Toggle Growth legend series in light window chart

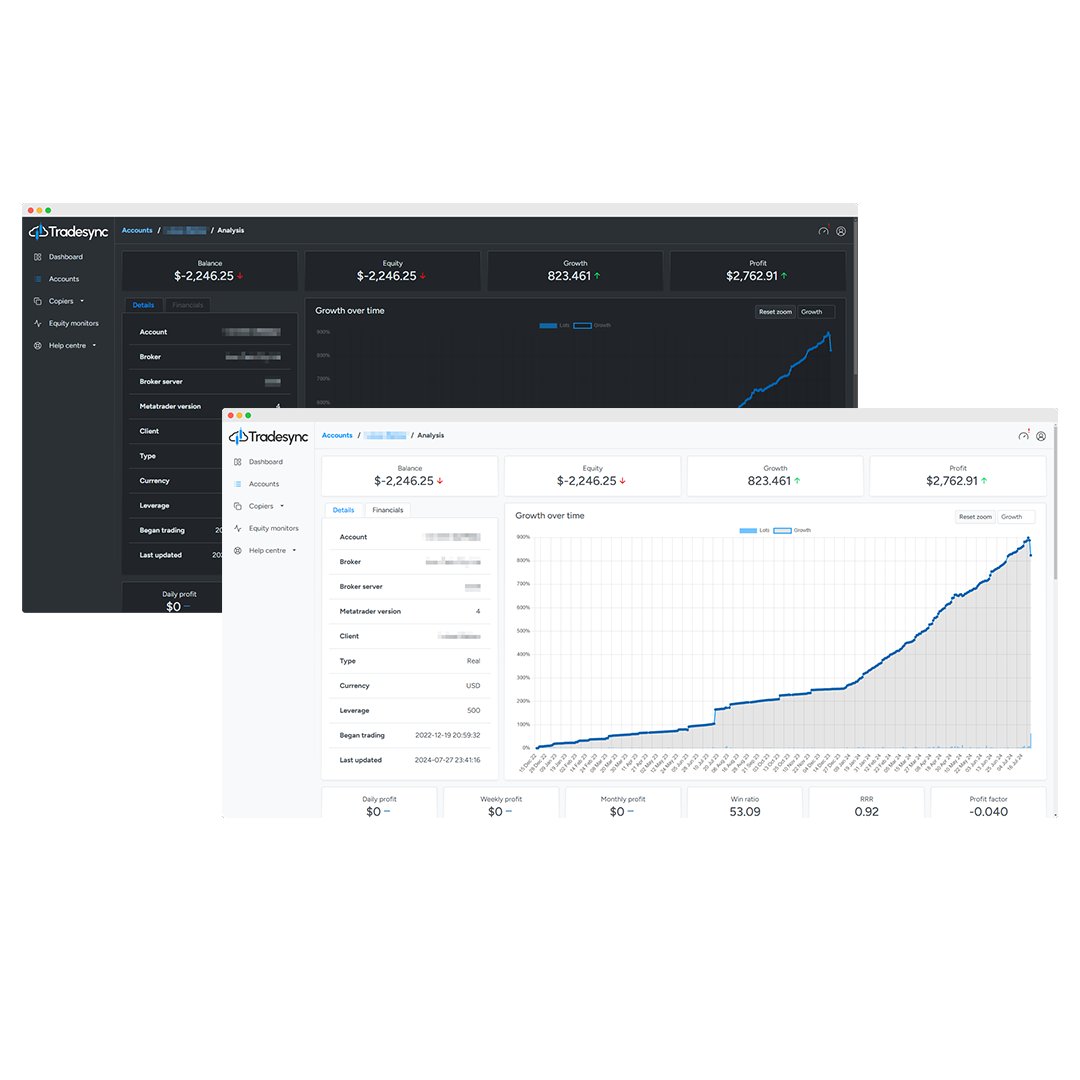(x=792, y=530)
